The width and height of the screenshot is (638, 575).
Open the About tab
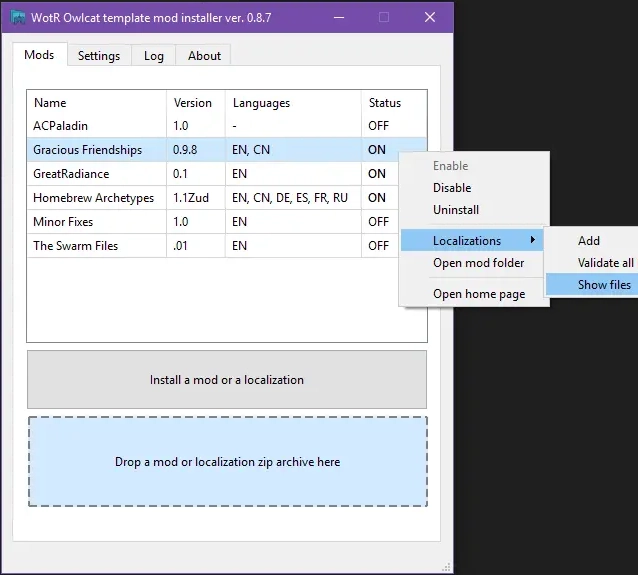click(x=204, y=55)
